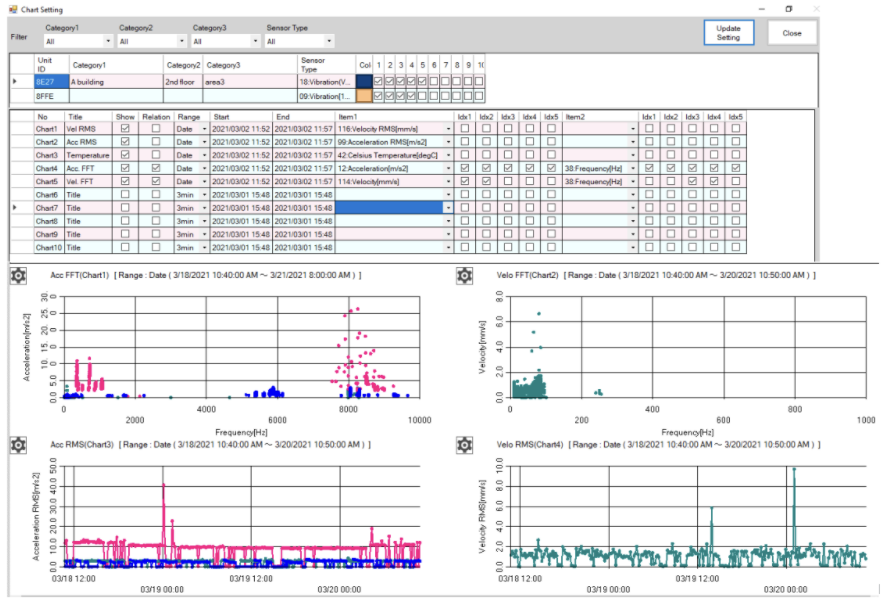Viewport: 881px width, 603px height.
Task: Enable Relation checkbox for Chart3 Temperature
Action: (155, 155)
